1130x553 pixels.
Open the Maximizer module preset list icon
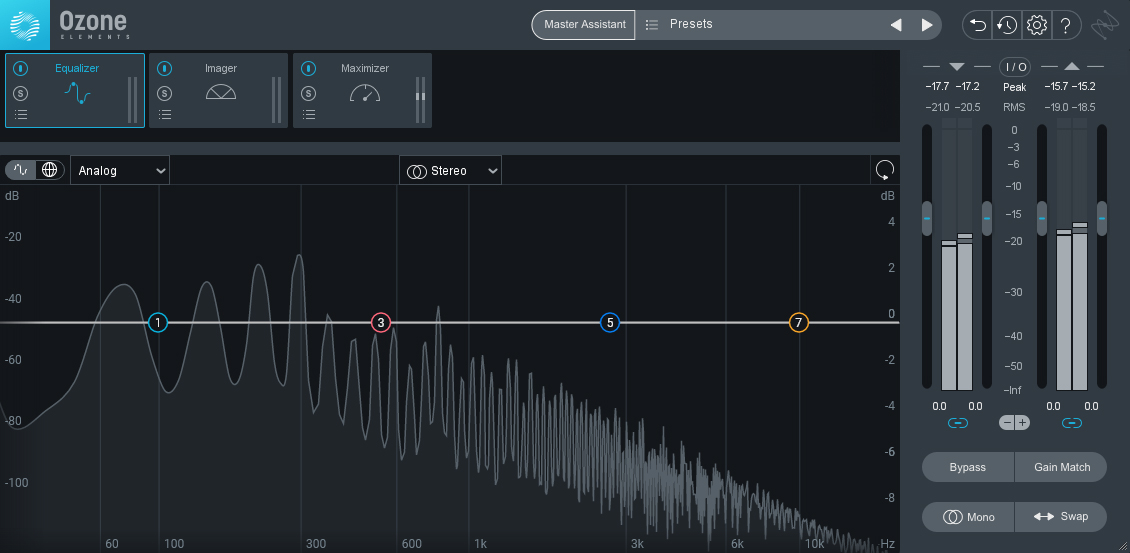tap(309, 115)
